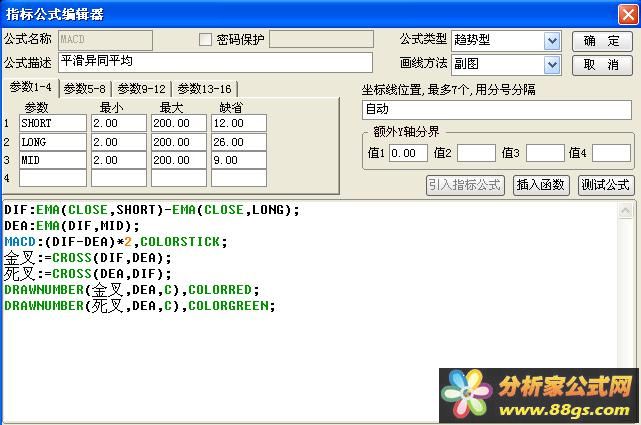Click the 公式名称 field containing MACD
This screenshot has height=425, width=641.
105,40
